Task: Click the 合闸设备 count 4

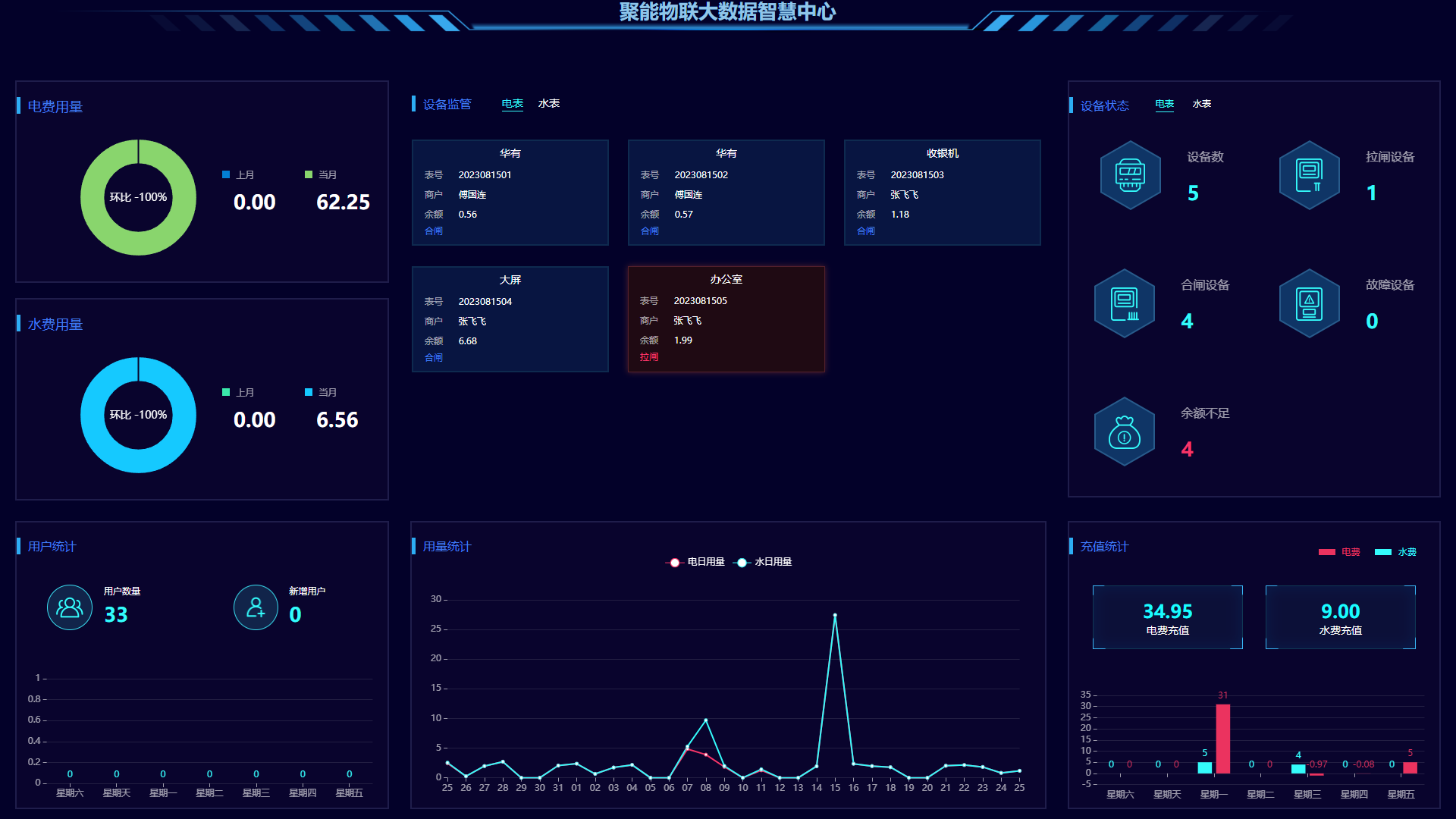Action: [x=1188, y=322]
